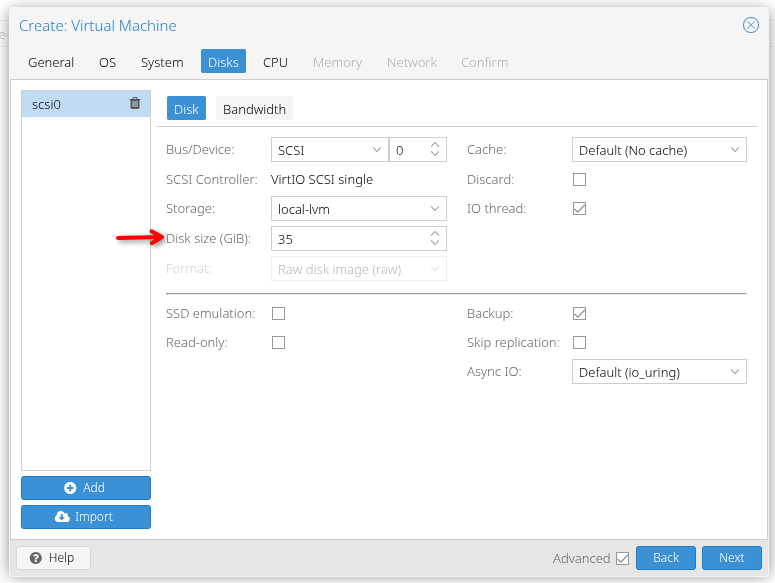
Task: Open the Bandwidth sub-tab
Action: (x=254, y=108)
